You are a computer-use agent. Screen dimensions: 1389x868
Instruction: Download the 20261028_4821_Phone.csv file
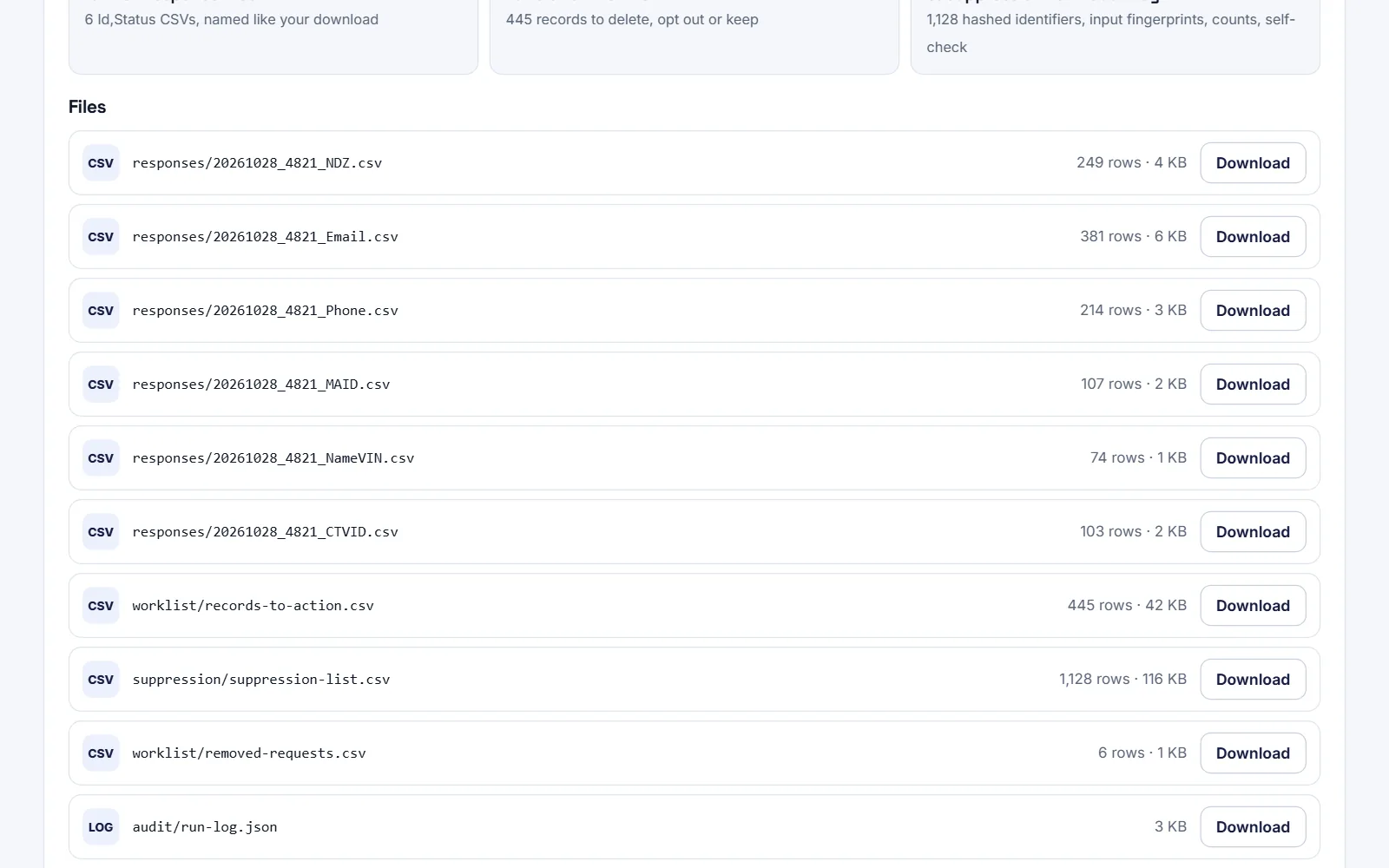click(x=1253, y=311)
